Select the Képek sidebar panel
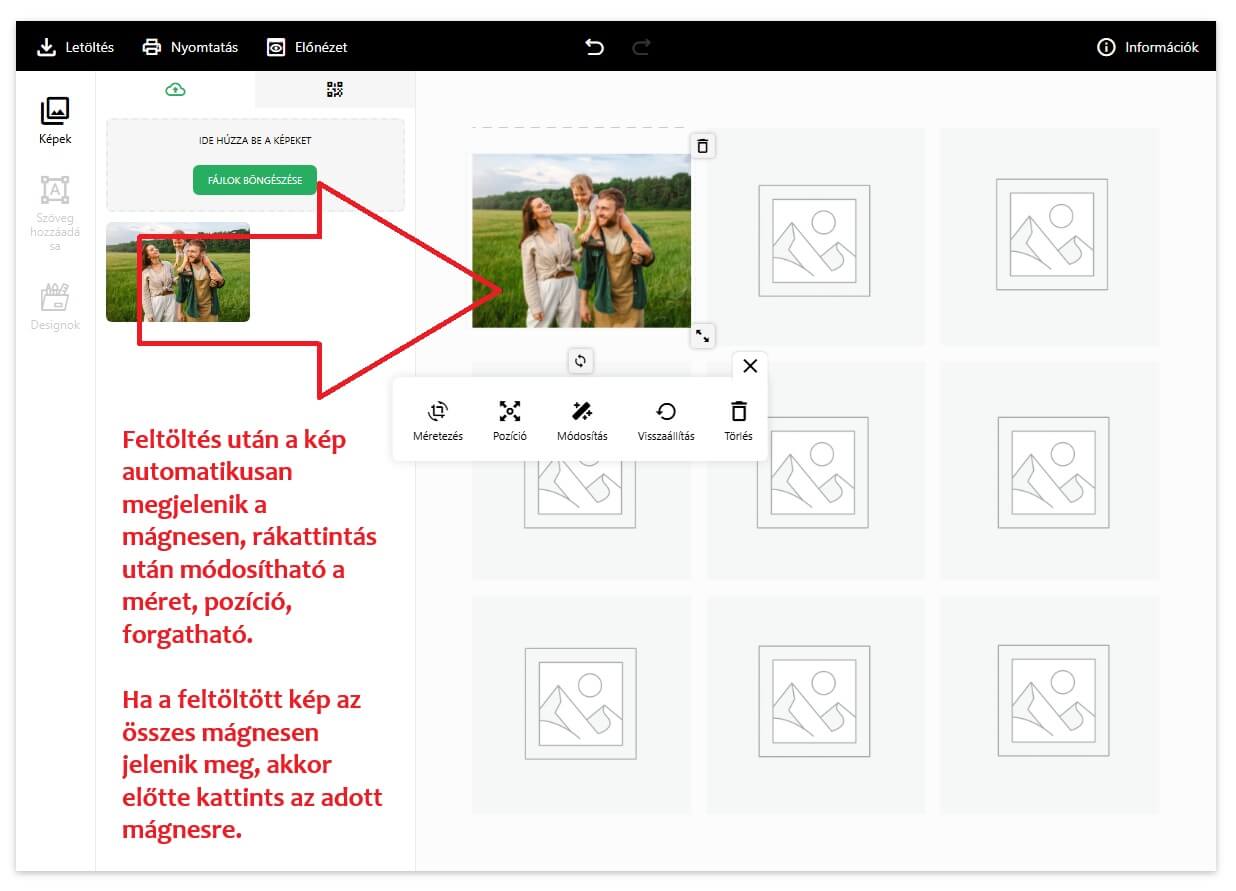Image resolution: width=1236 pixels, height=891 pixels. (55, 121)
